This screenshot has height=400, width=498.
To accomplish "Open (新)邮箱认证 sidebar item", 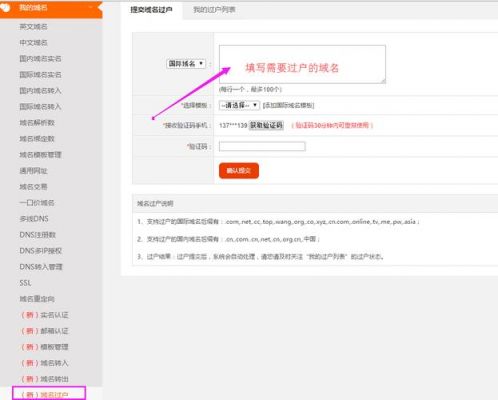I will click(45, 331).
